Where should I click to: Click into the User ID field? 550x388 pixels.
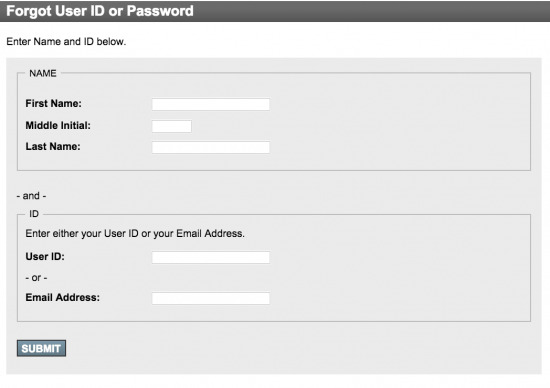tap(211, 257)
